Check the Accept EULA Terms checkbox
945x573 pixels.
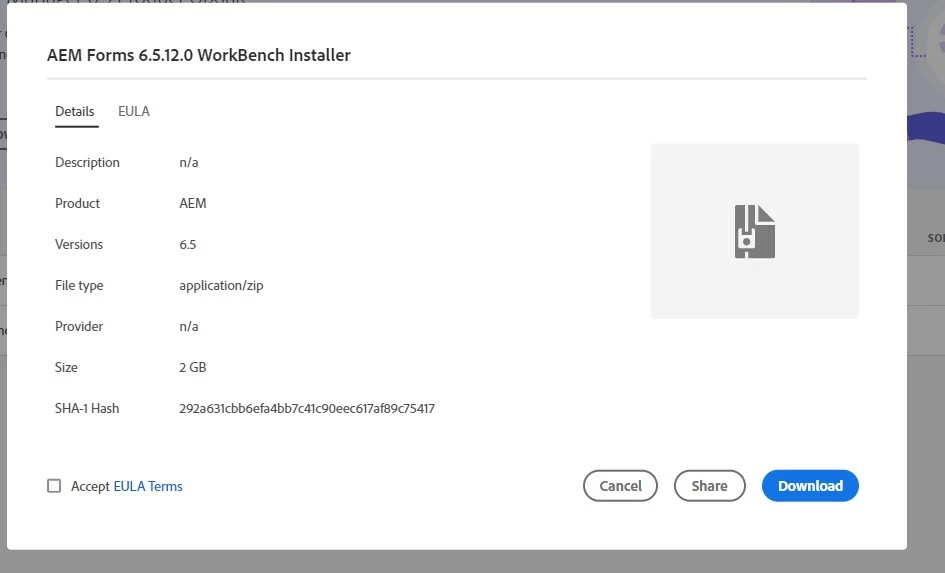[54, 486]
